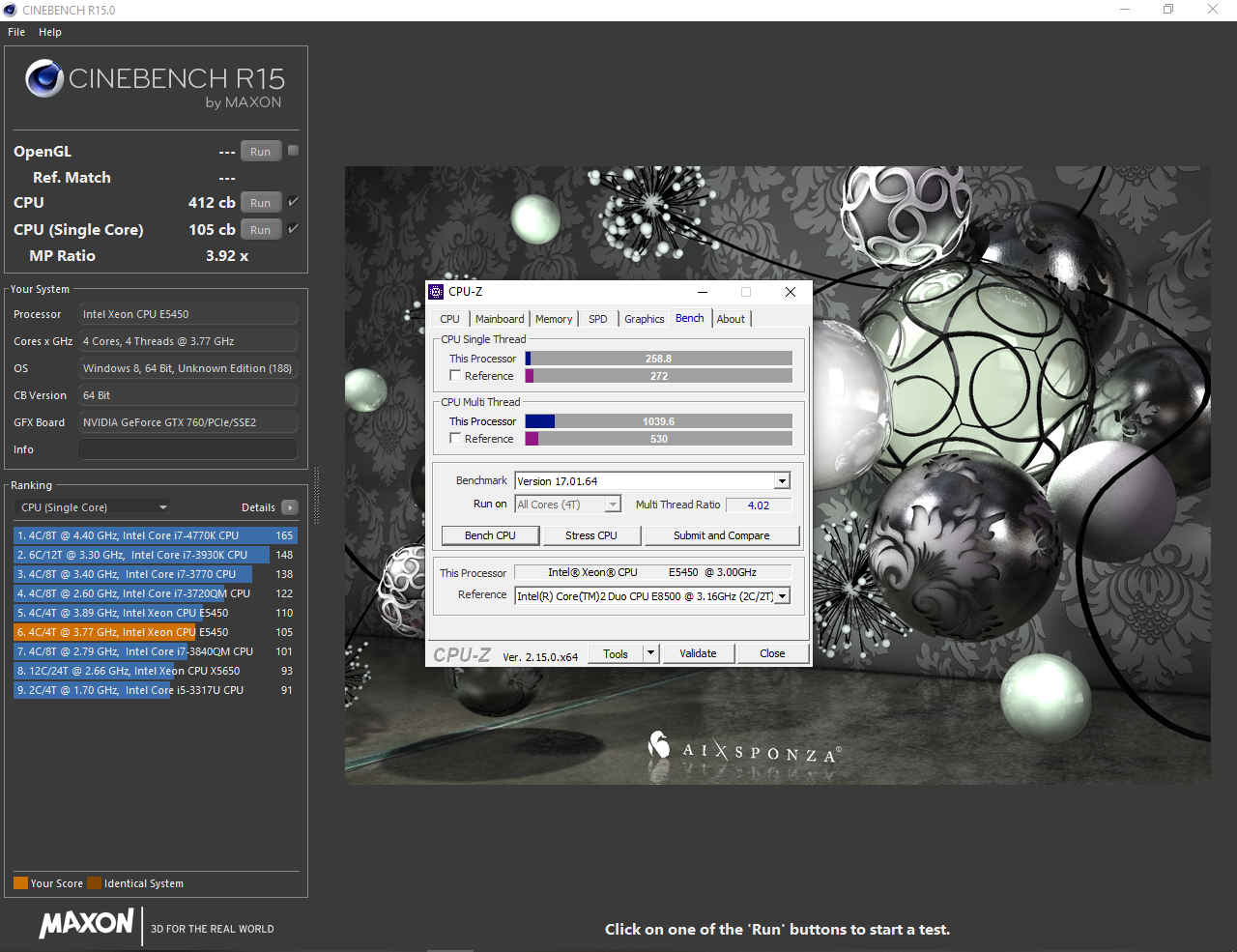Click the brown Identical System legend swatch

pos(94,883)
